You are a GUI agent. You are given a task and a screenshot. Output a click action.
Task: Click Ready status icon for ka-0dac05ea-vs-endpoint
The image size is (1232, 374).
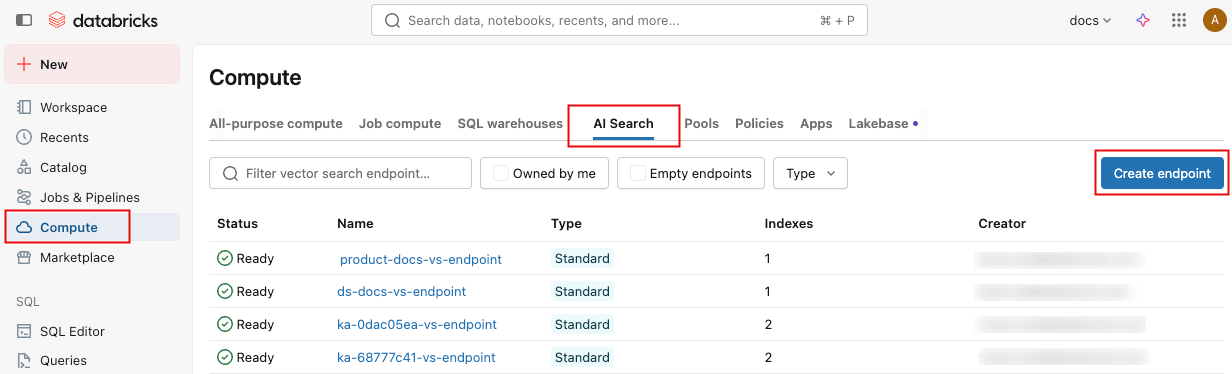point(225,324)
